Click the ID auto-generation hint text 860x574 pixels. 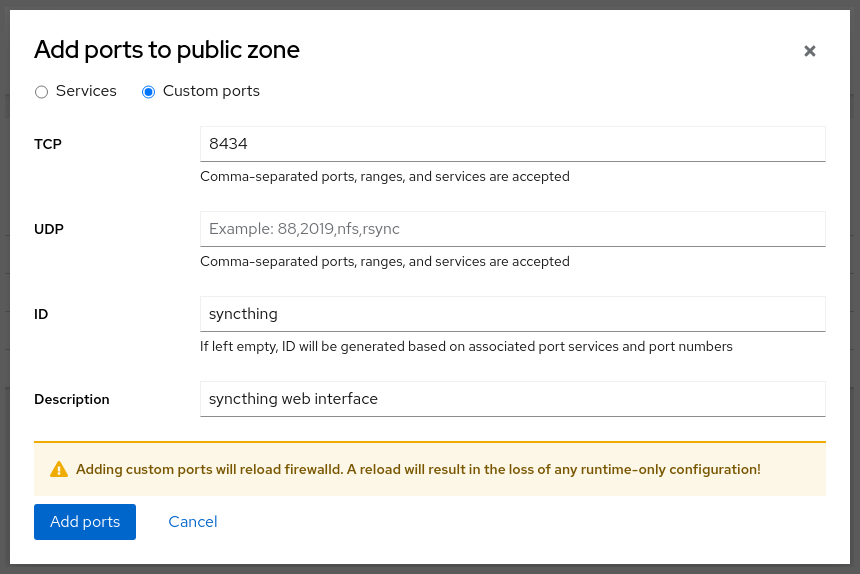click(x=466, y=347)
